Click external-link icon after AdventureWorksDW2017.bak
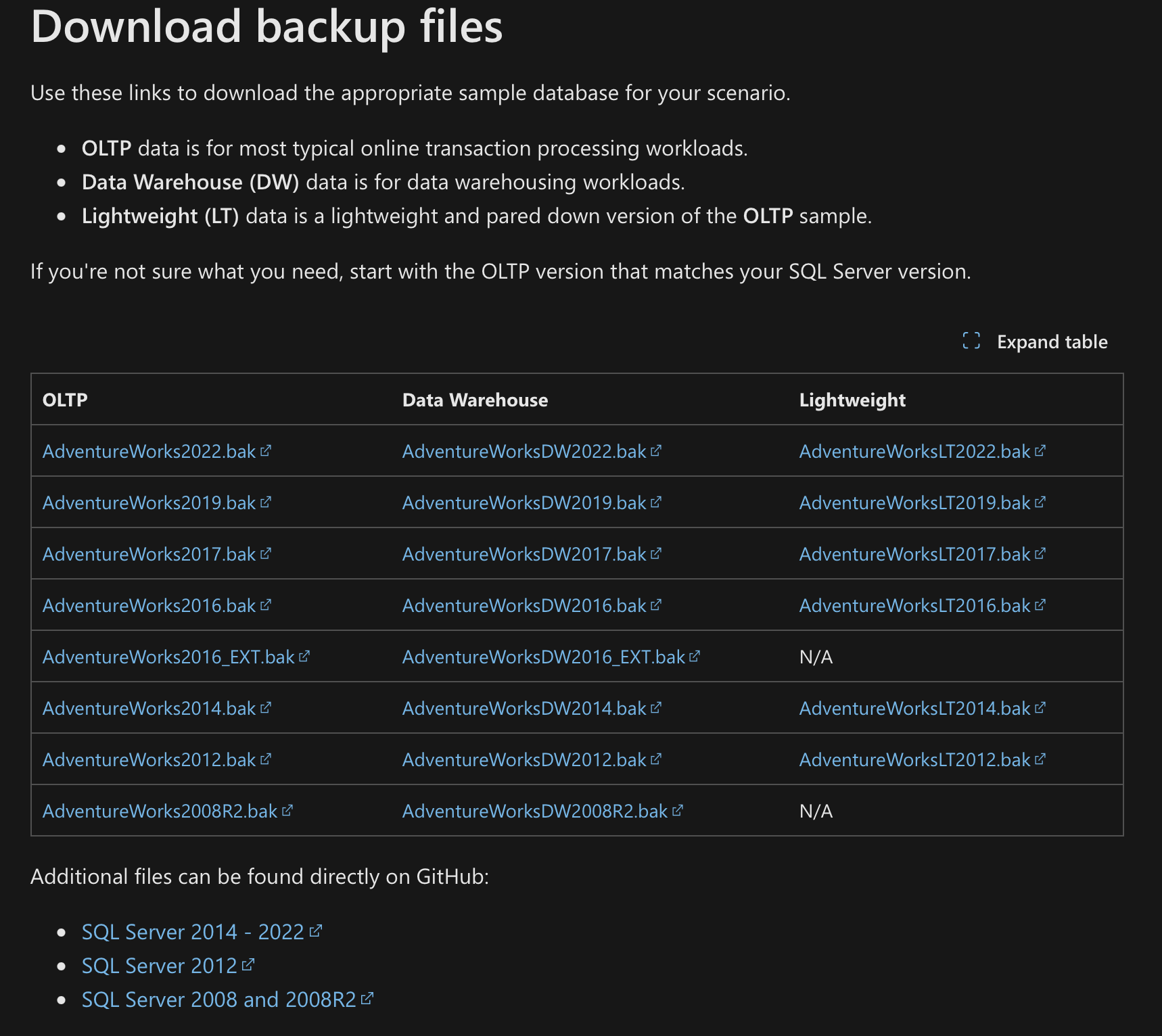The width and height of the screenshot is (1162, 1036). click(x=655, y=553)
